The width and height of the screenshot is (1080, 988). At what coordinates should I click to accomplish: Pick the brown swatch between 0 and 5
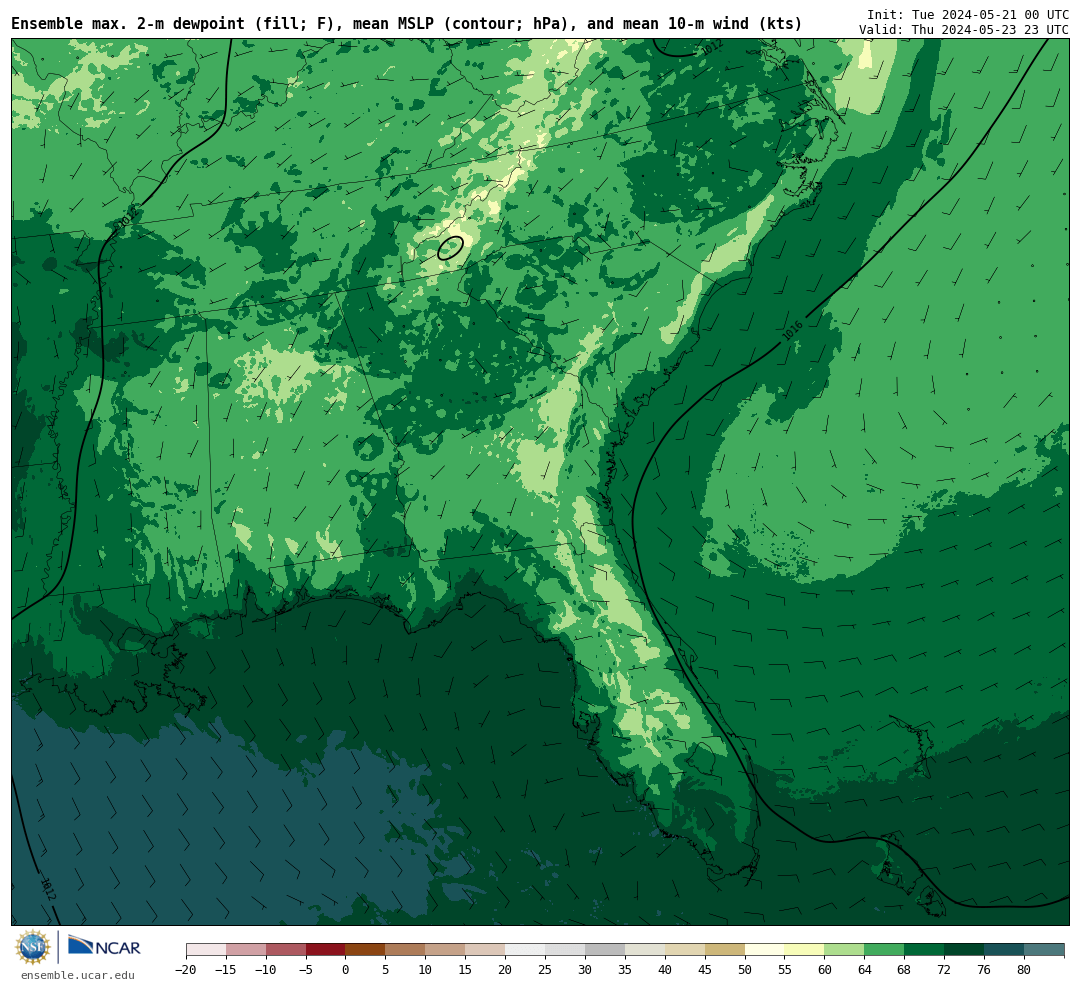[x=366, y=950]
